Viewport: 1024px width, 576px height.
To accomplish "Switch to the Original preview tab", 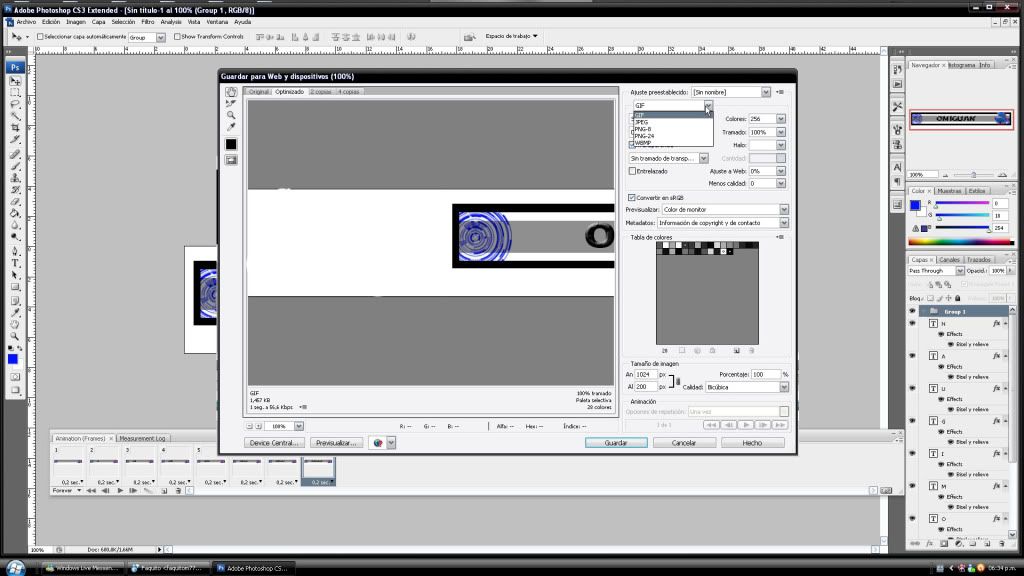I will coord(259,91).
